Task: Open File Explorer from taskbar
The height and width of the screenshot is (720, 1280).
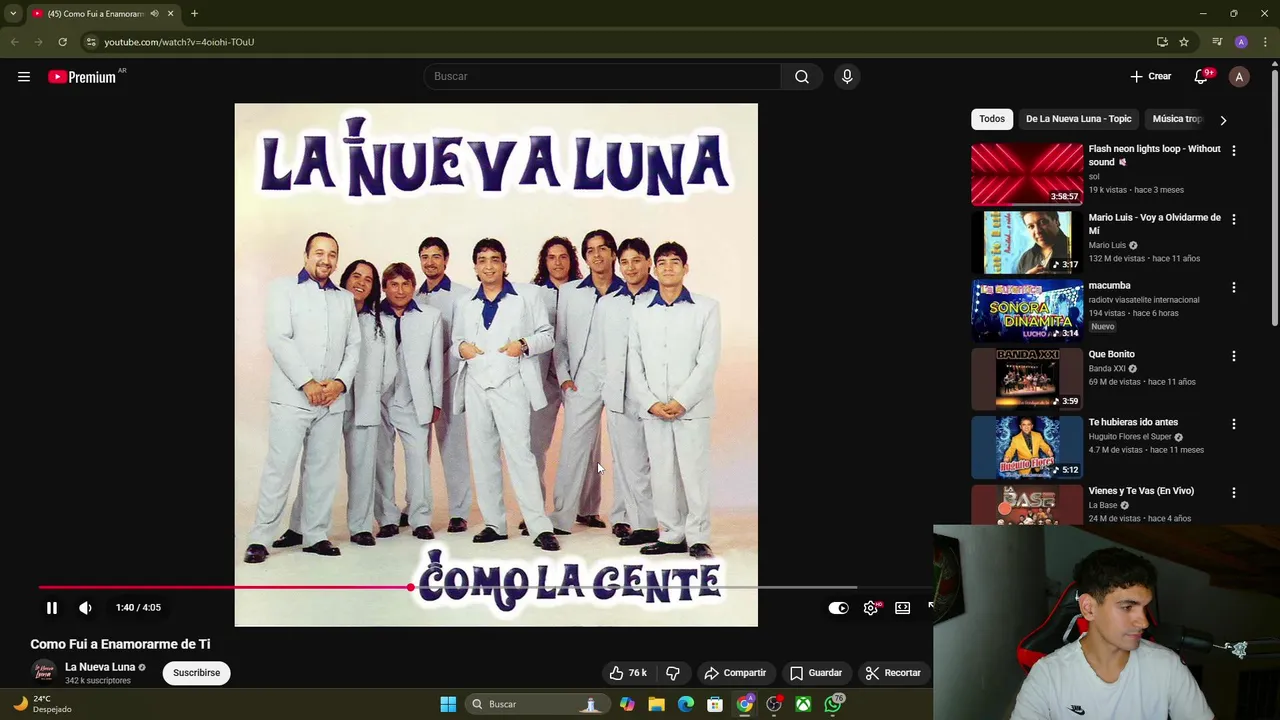Action: 656,704
